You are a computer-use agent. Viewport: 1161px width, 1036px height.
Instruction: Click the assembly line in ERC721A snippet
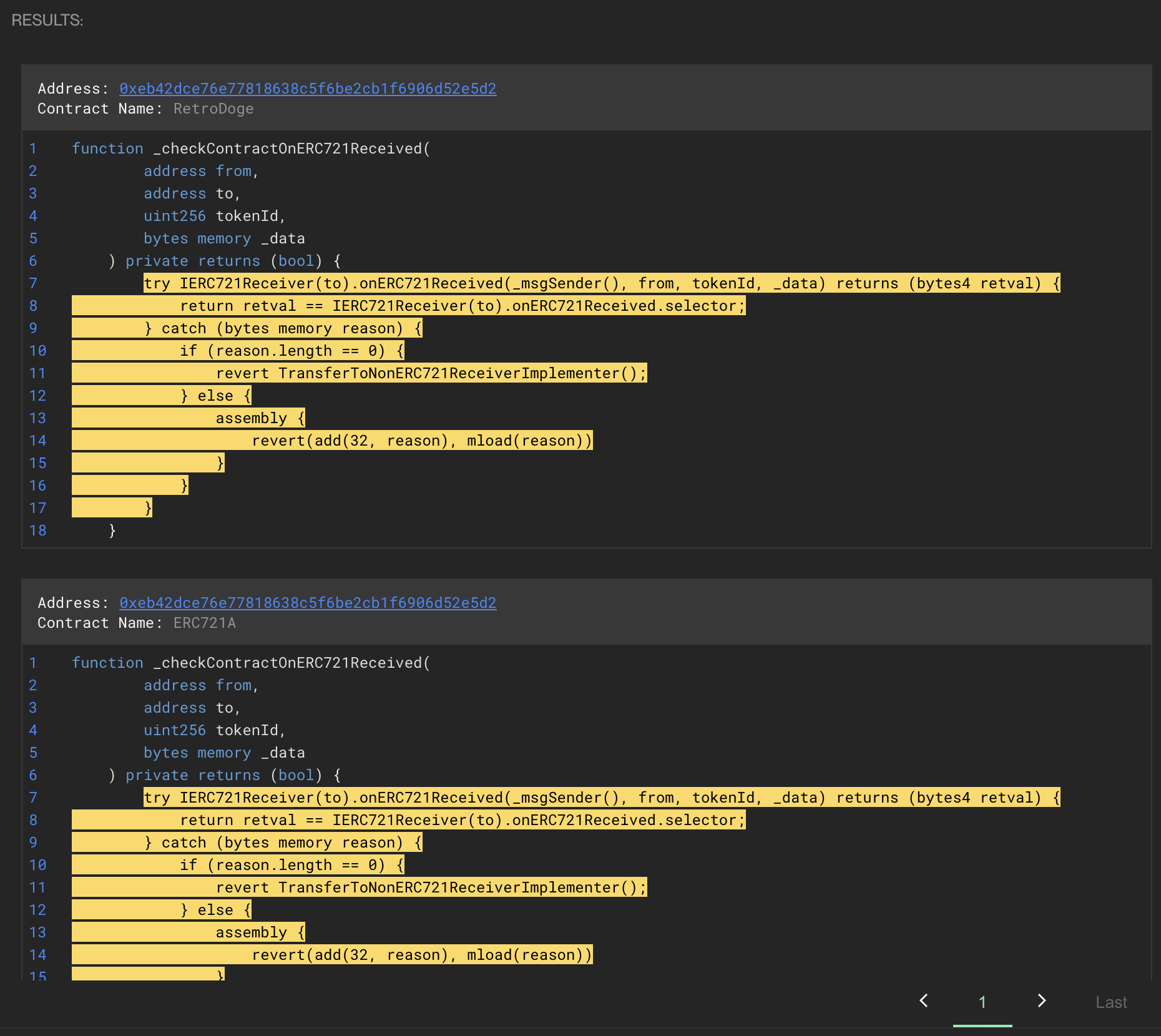260,932
